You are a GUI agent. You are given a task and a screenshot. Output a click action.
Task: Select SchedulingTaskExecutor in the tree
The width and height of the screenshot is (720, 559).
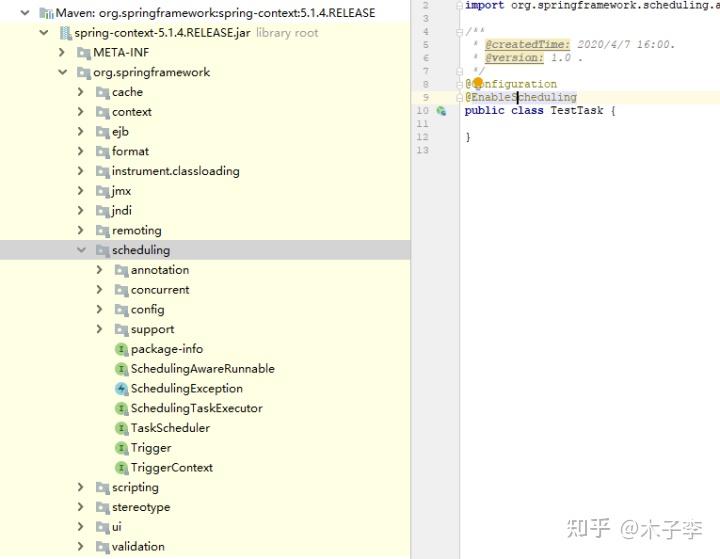coord(197,408)
